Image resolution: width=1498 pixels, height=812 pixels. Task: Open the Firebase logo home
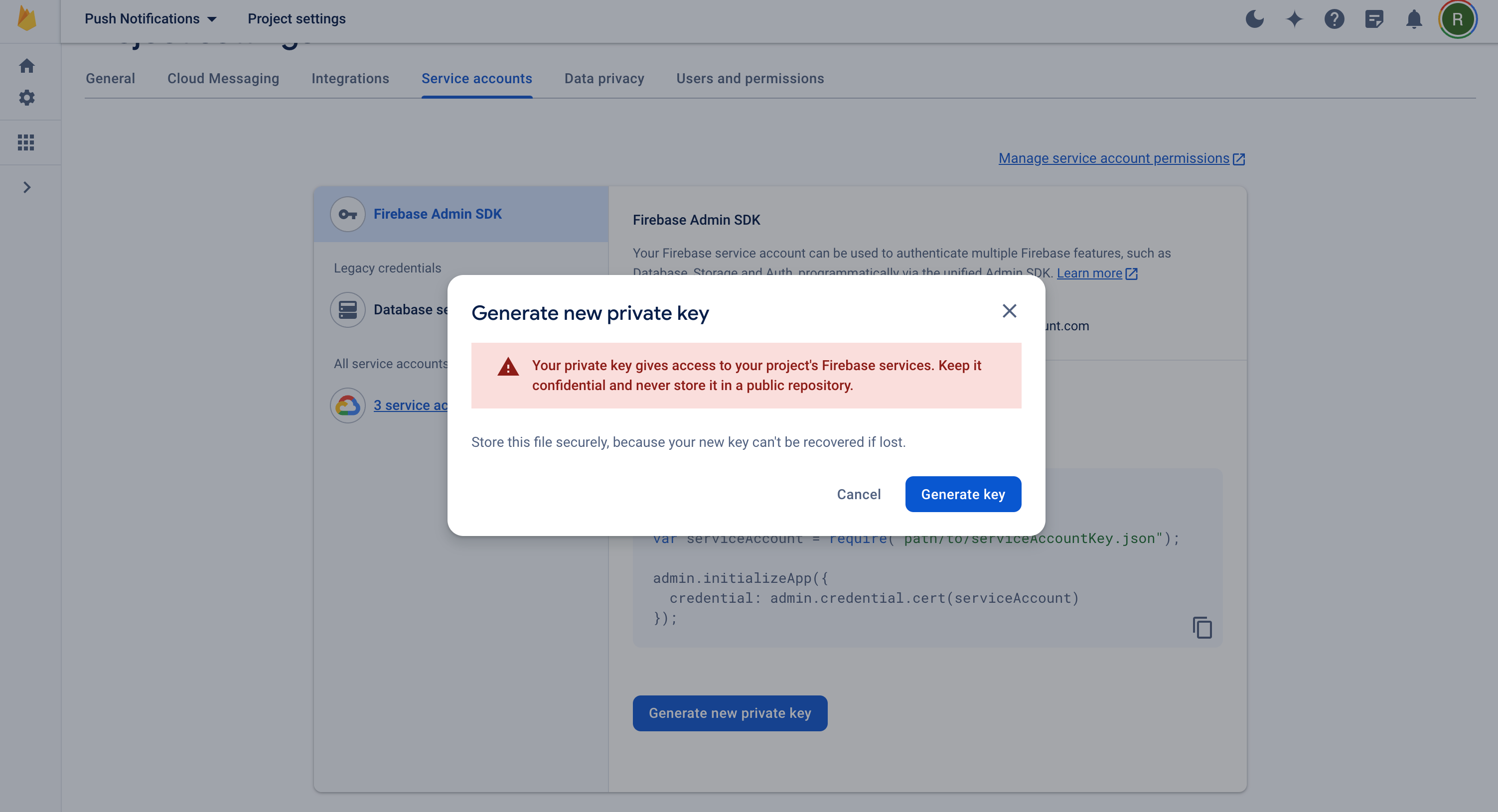click(27, 18)
